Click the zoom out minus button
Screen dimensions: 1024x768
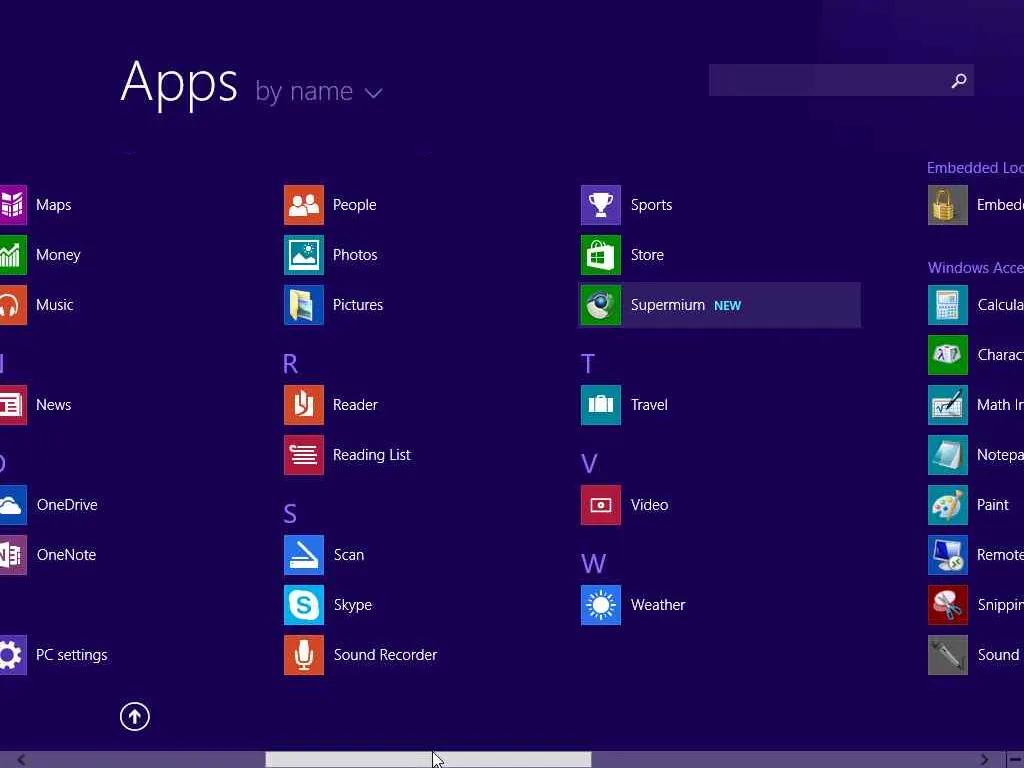point(1015,760)
